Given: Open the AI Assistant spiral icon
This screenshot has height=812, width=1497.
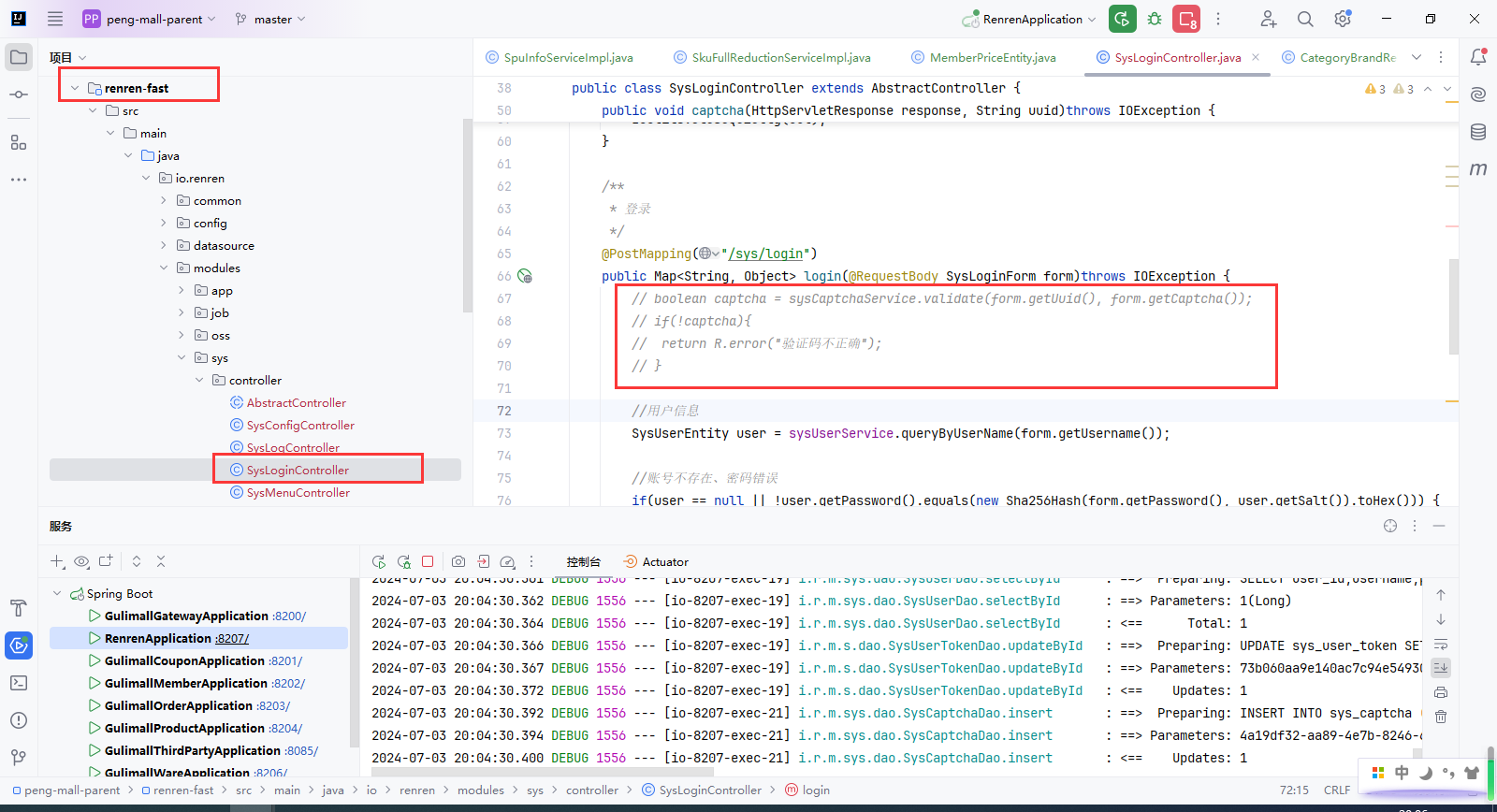Looking at the screenshot, I should pyautogui.click(x=1478, y=94).
